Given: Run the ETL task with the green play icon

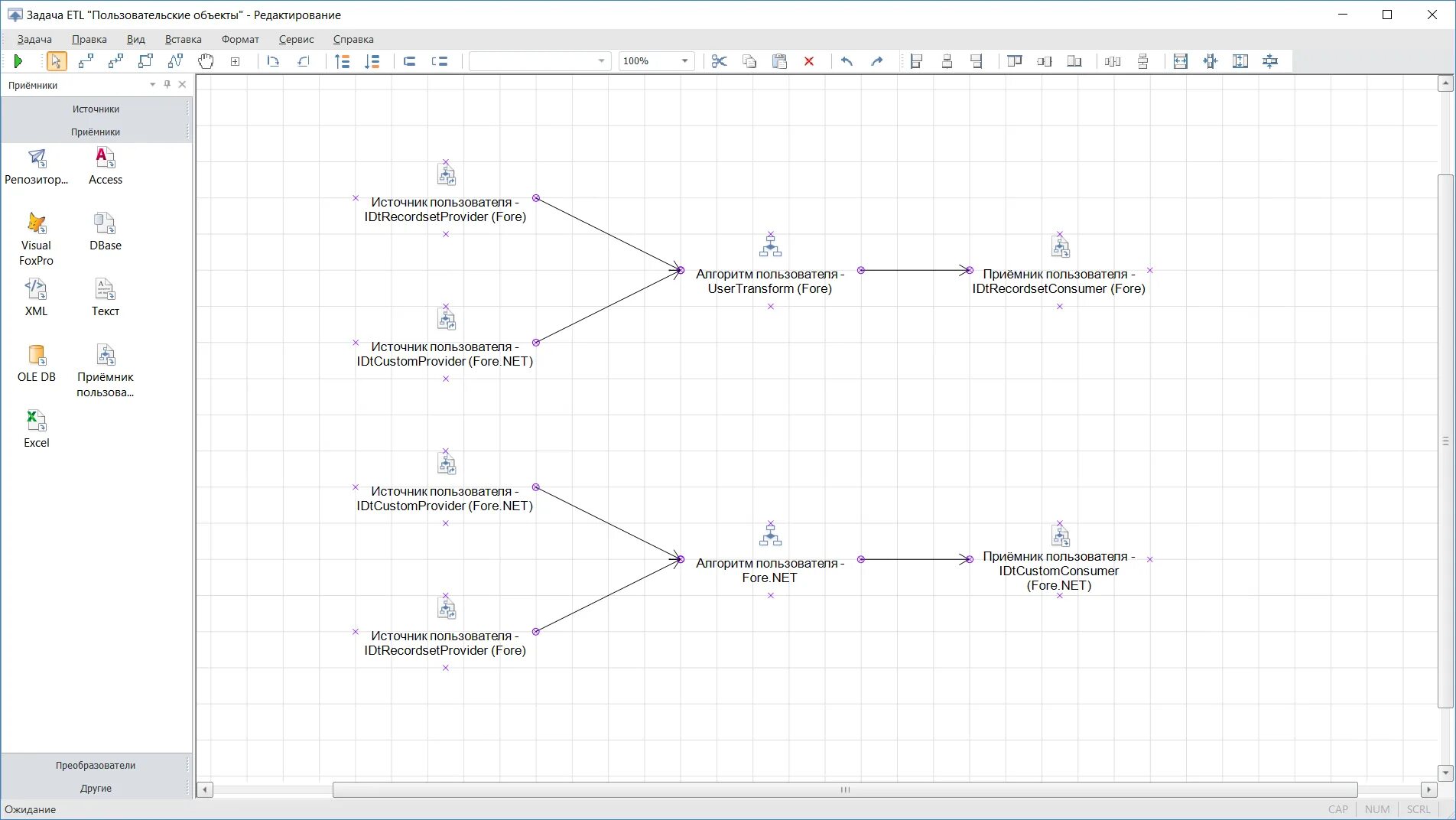Looking at the screenshot, I should point(19,61).
